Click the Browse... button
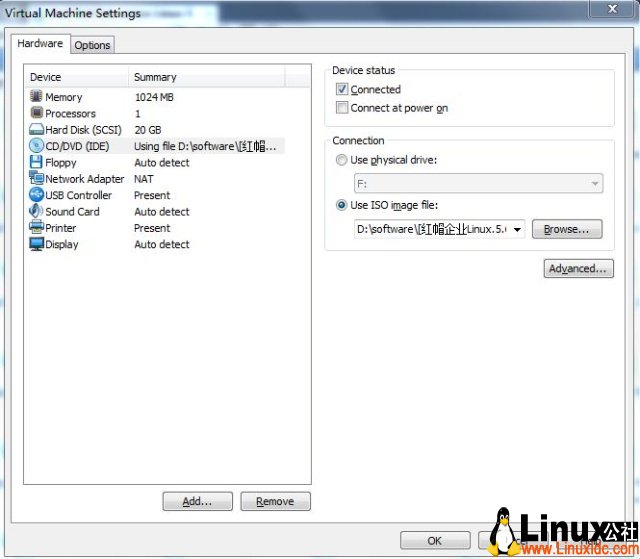 click(x=566, y=229)
